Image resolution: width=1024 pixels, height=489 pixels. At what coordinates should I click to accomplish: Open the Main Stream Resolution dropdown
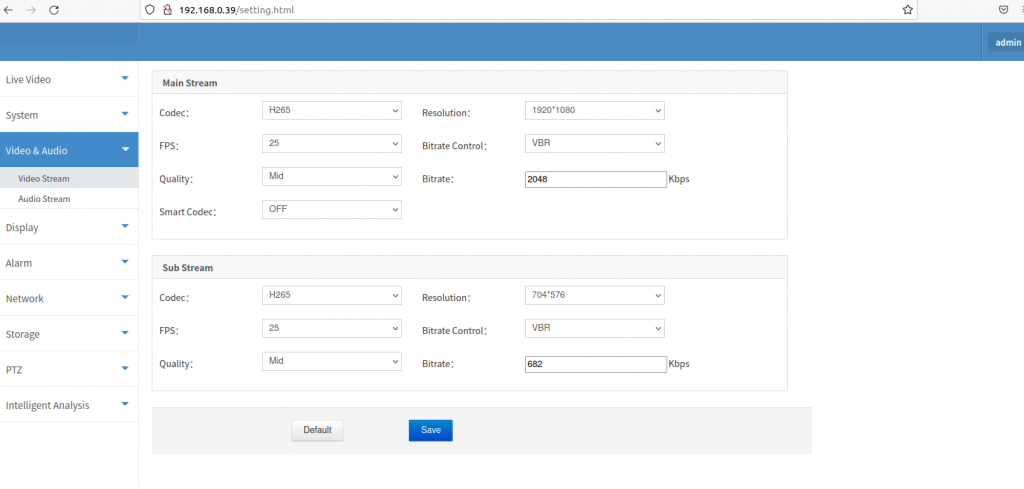pos(594,111)
